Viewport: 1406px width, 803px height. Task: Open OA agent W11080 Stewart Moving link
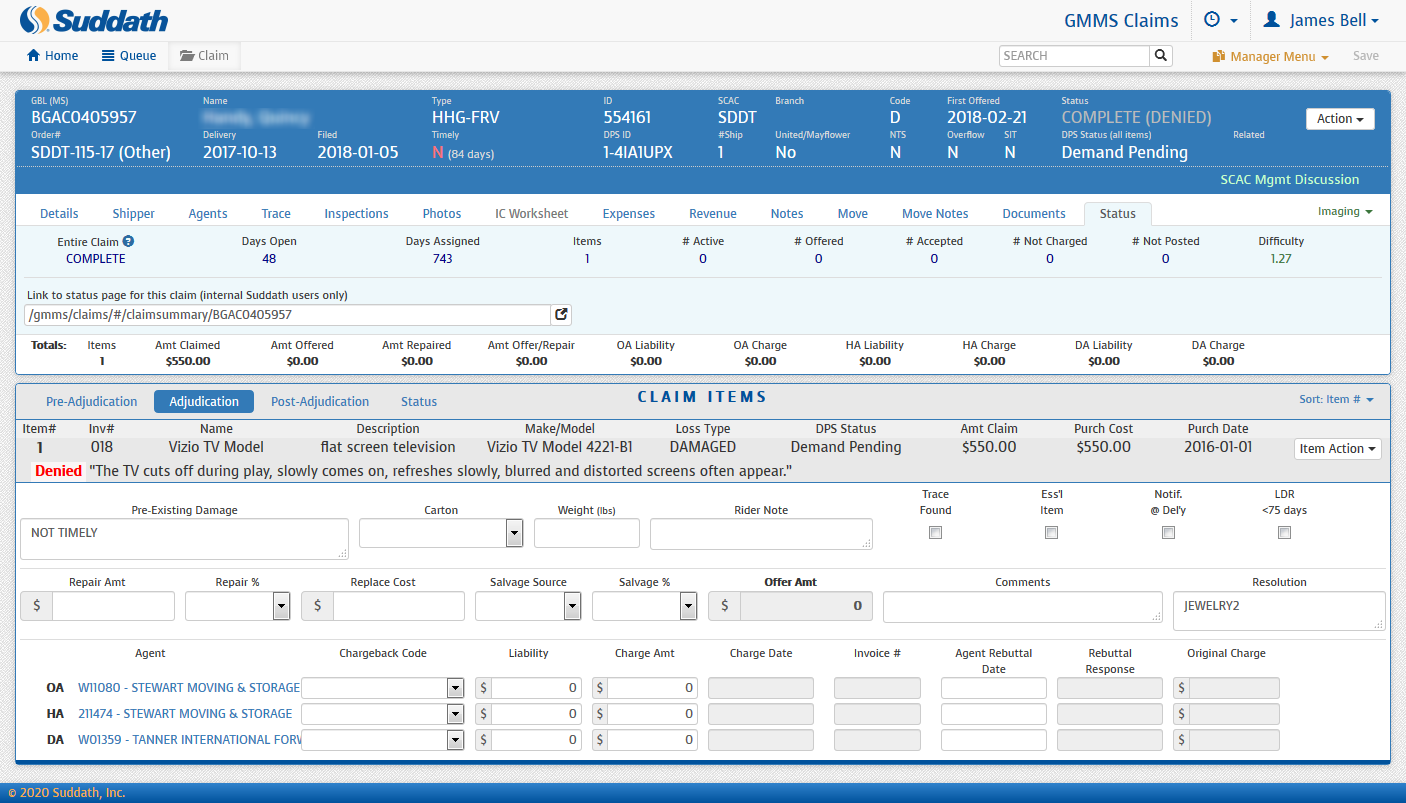(x=189, y=688)
